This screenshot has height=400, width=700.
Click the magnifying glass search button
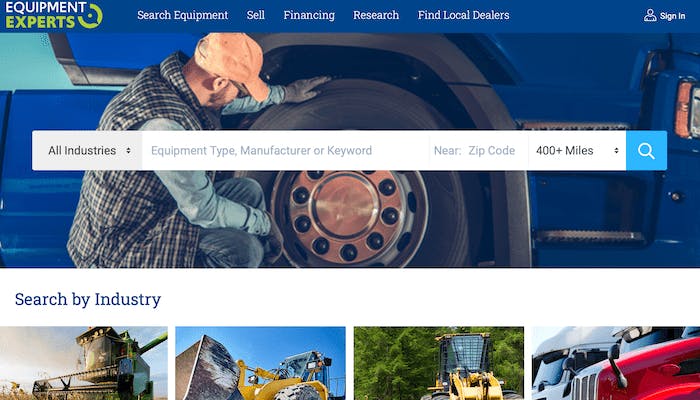click(x=646, y=150)
